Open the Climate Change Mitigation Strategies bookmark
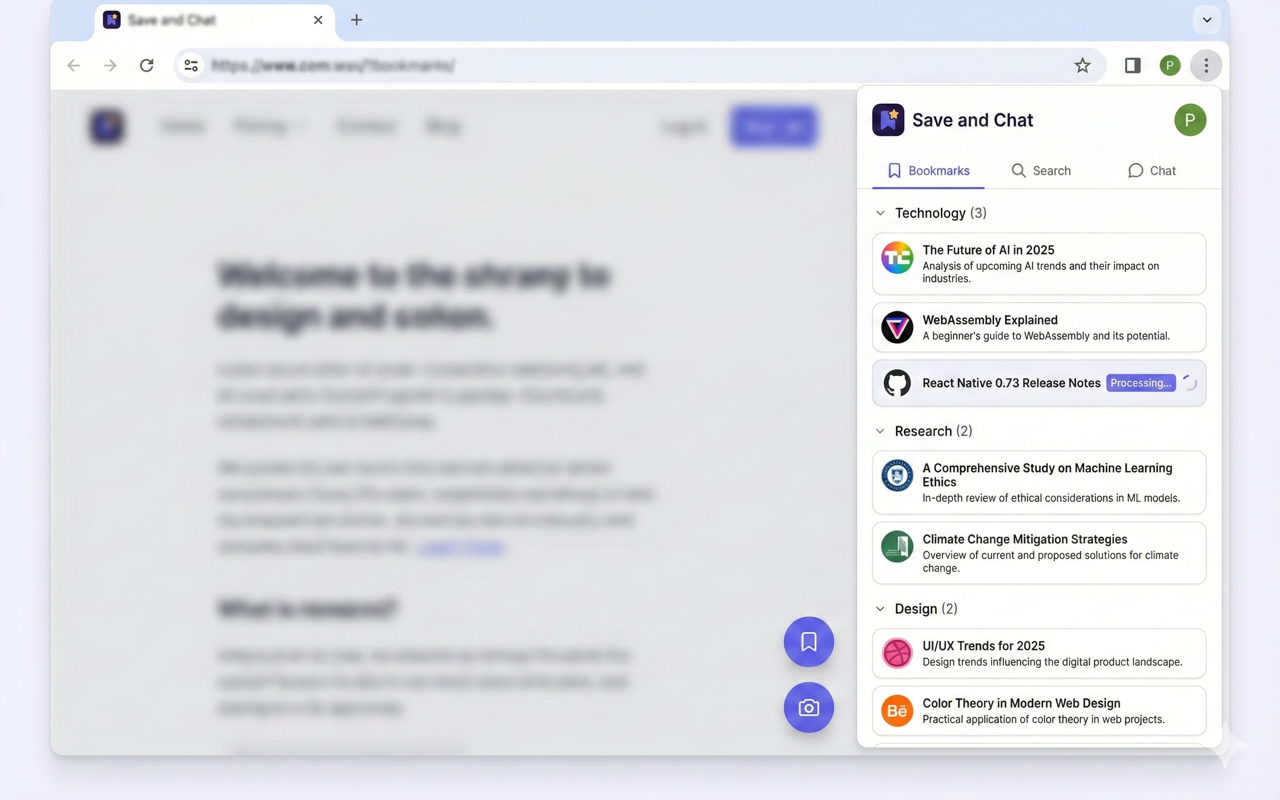Viewport: 1280px width, 800px height. click(x=1038, y=552)
